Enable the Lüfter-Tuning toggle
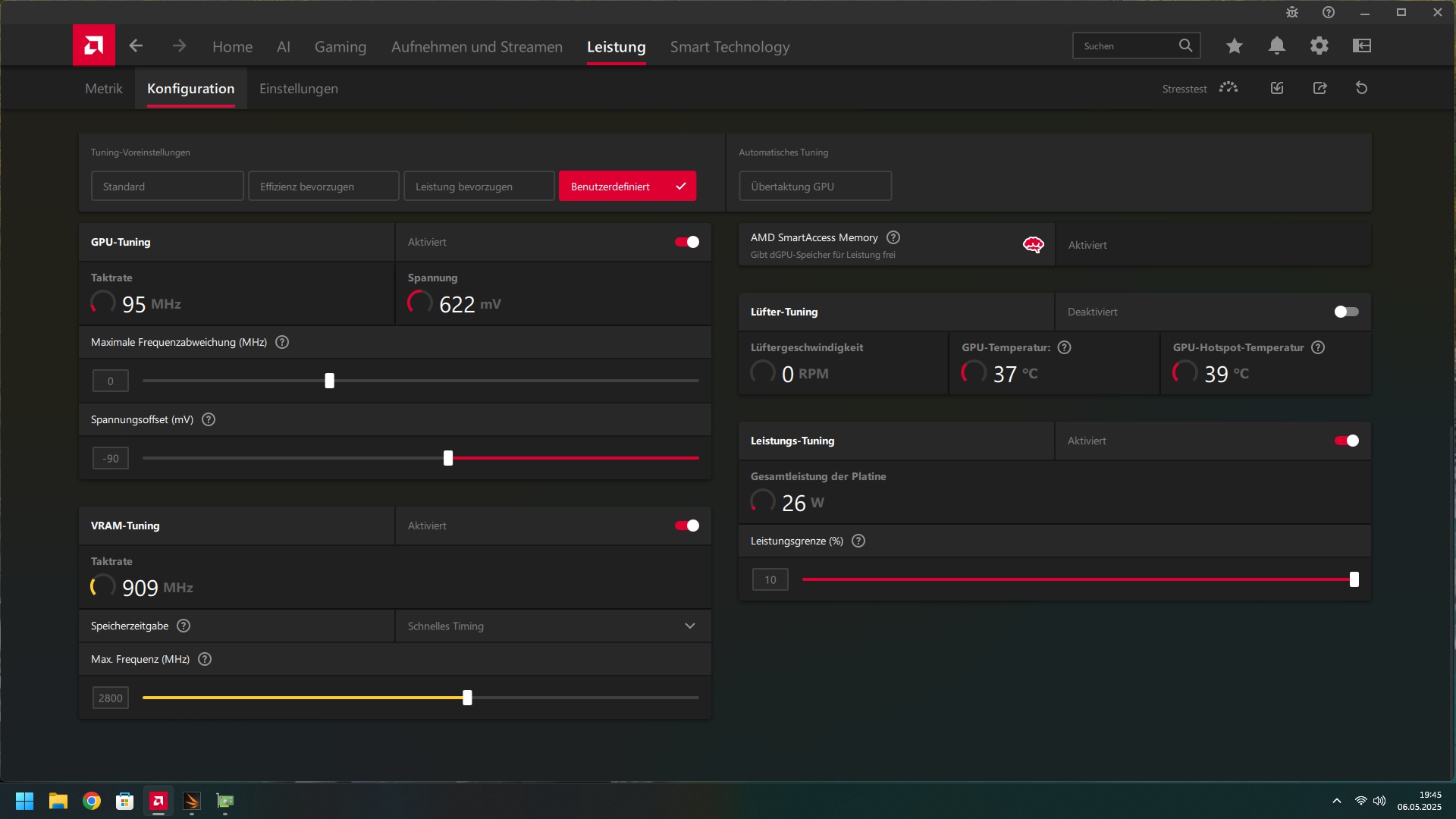The image size is (1456, 819). [x=1346, y=312]
